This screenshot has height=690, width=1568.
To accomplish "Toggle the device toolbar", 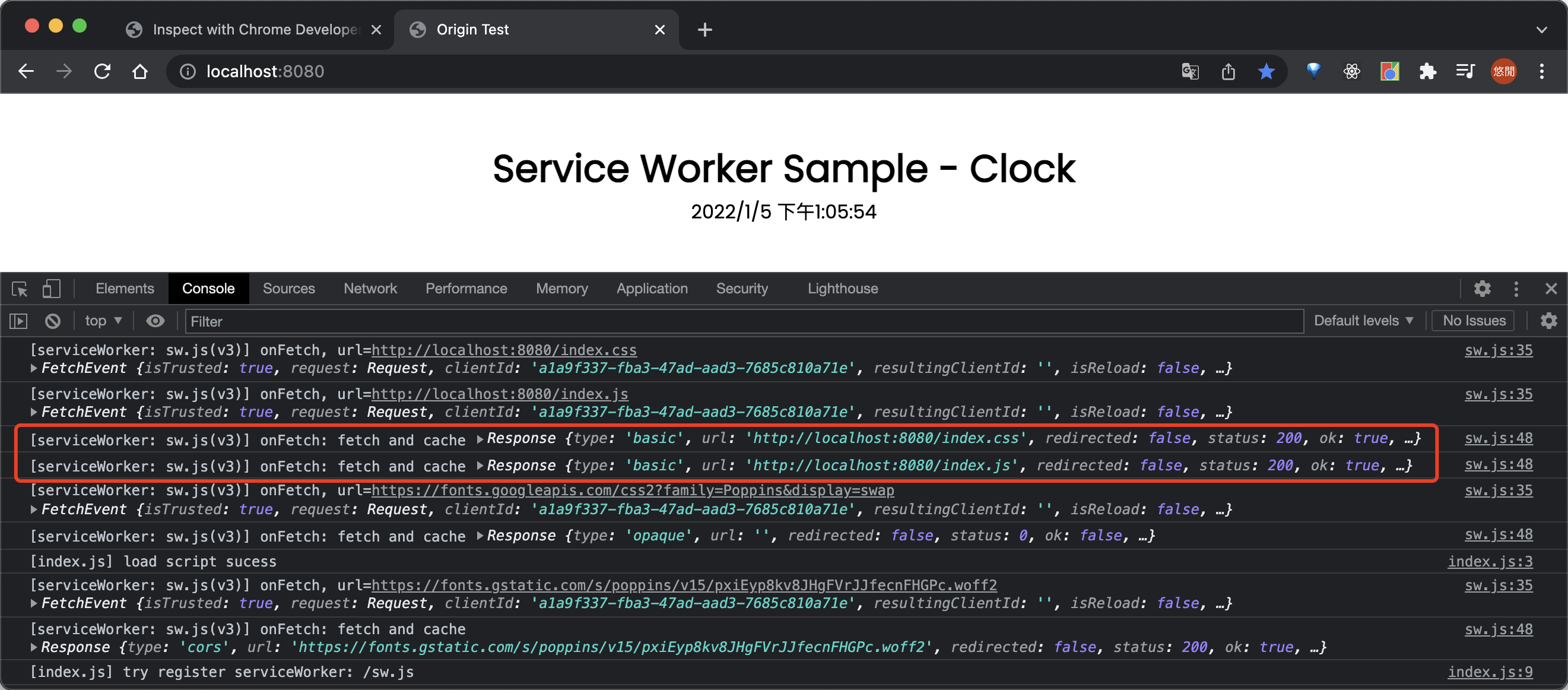I will click(51, 289).
